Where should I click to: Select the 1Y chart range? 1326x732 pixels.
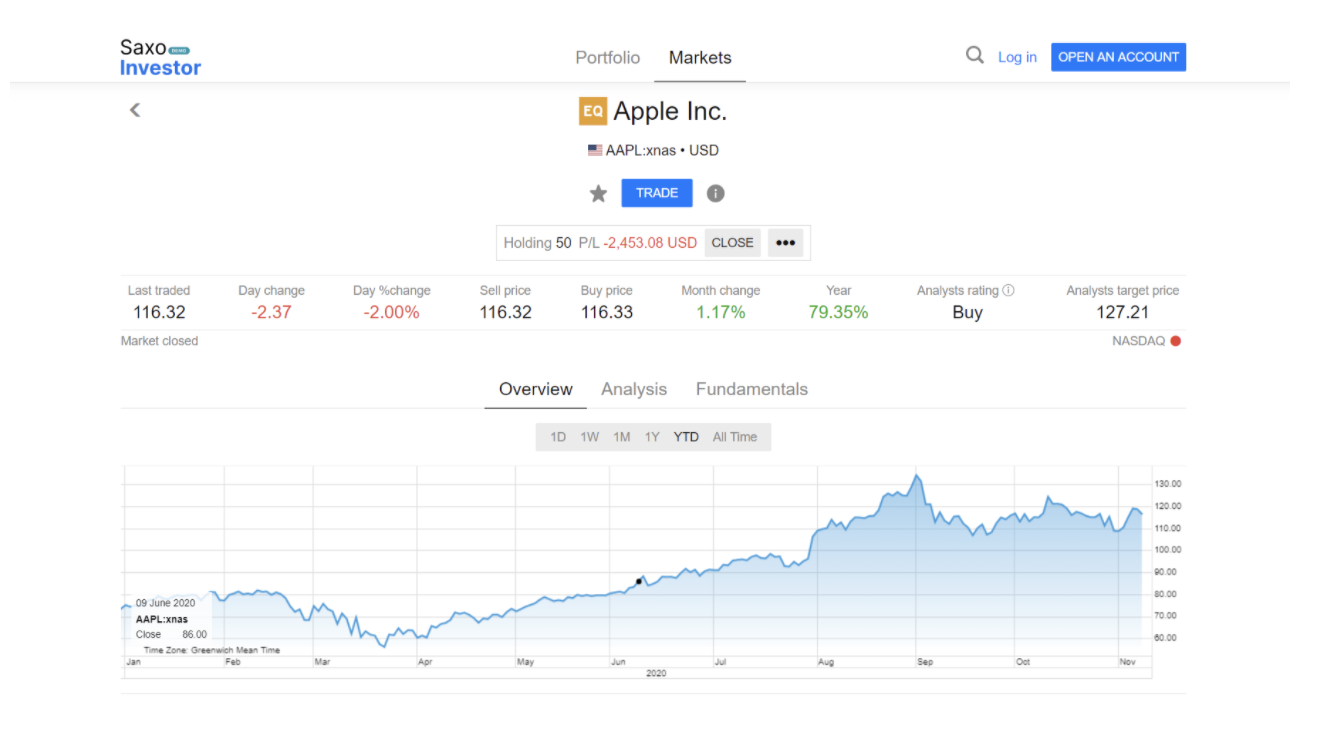point(652,437)
